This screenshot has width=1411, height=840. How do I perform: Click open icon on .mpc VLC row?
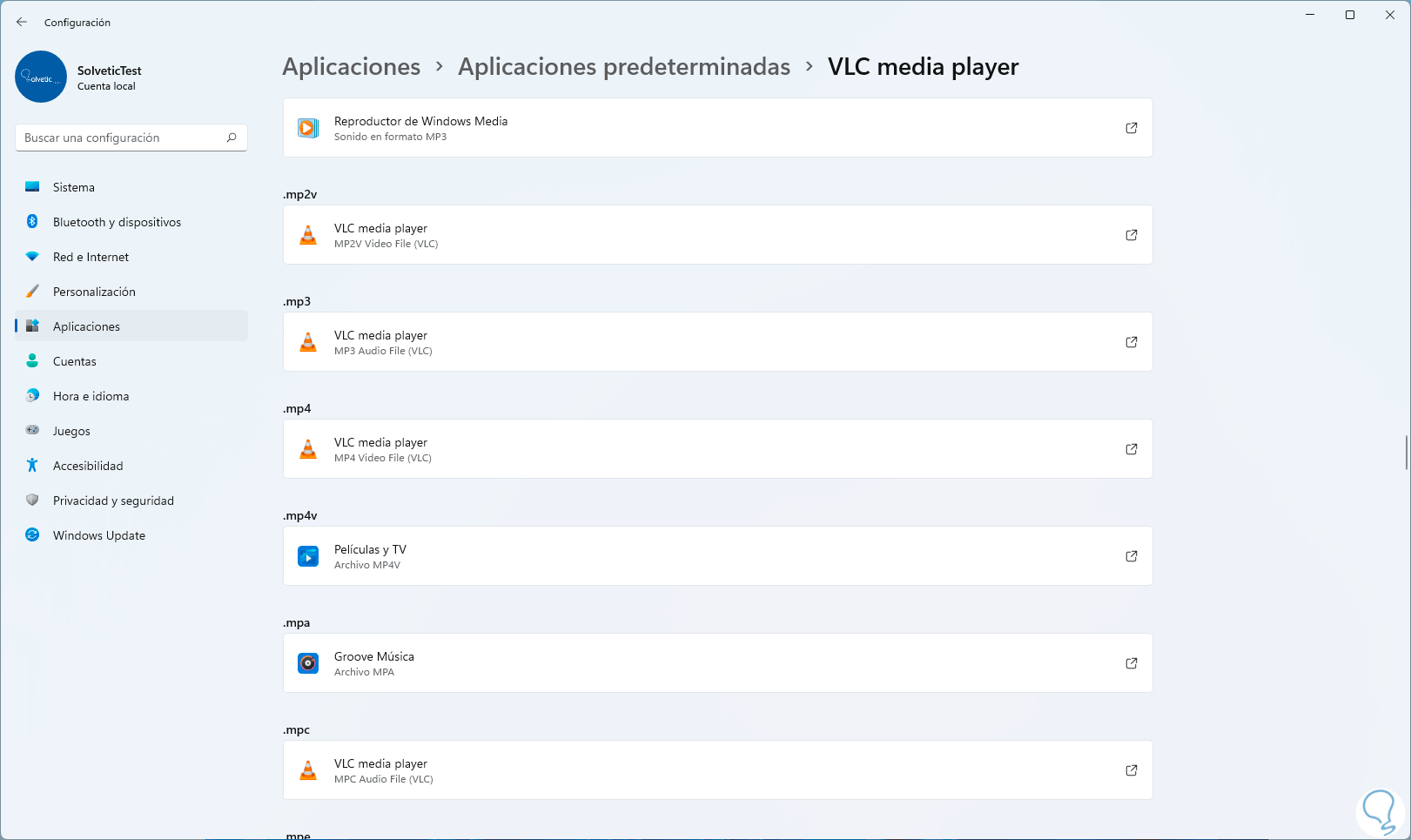click(x=1131, y=770)
